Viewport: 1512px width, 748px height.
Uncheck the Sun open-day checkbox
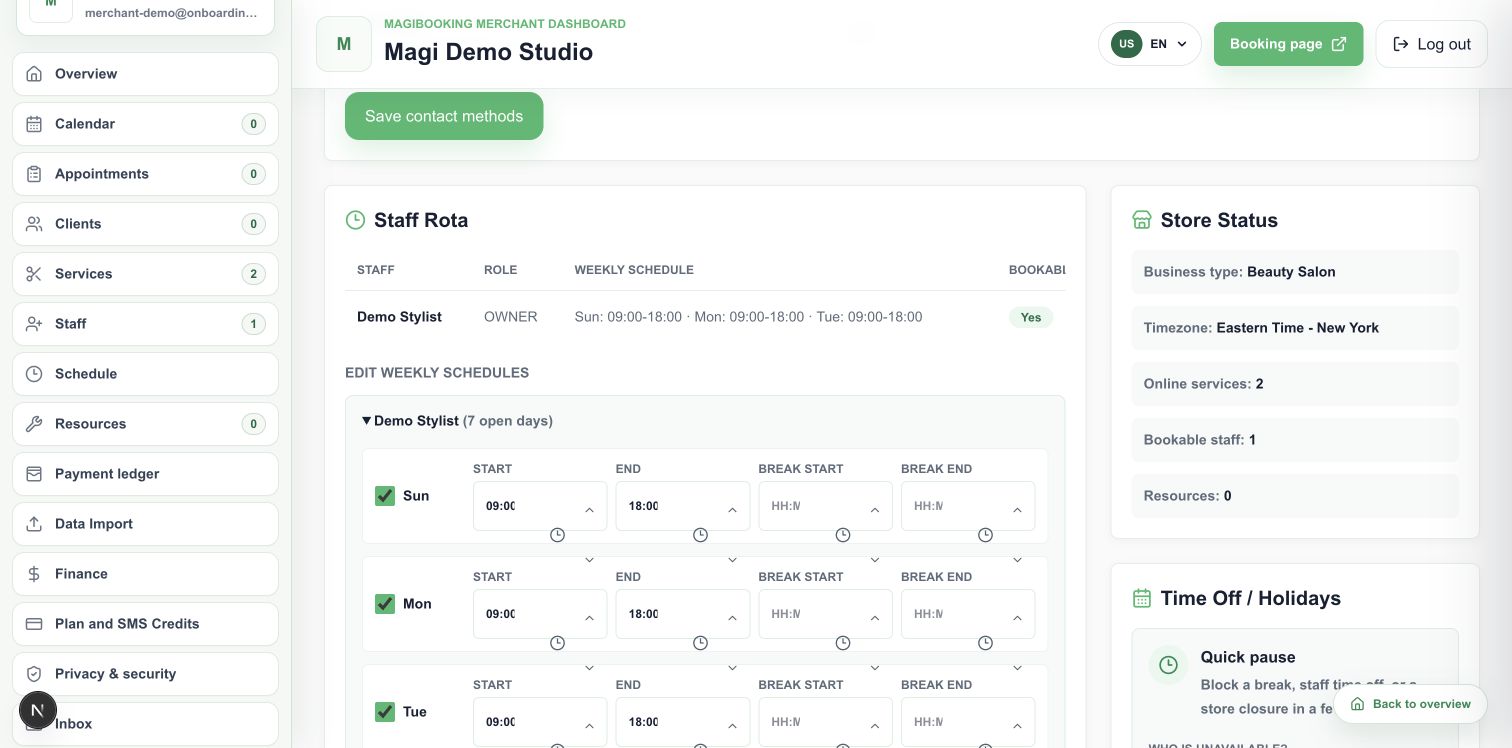tap(385, 496)
